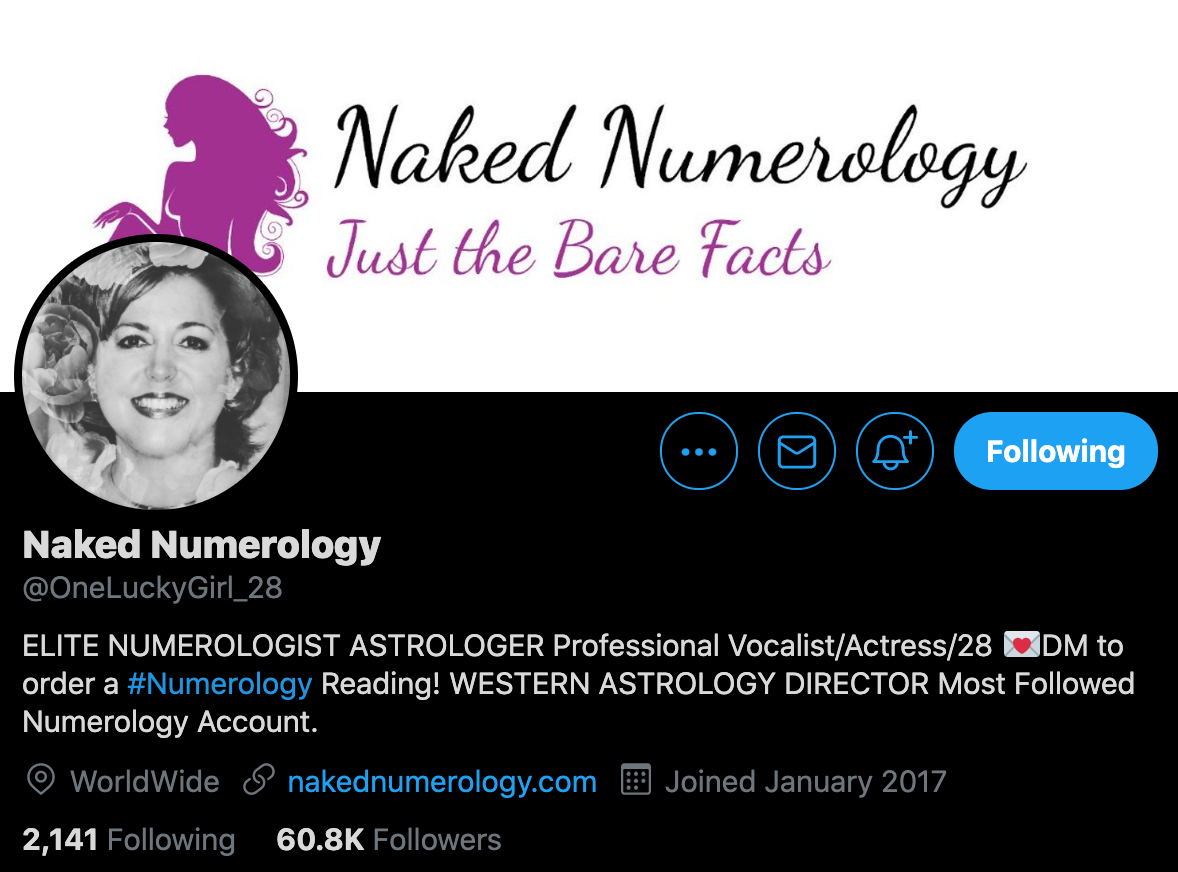The height and width of the screenshot is (872, 1178).
Task: Click the #Numerology hashtag link
Action: [219, 684]
